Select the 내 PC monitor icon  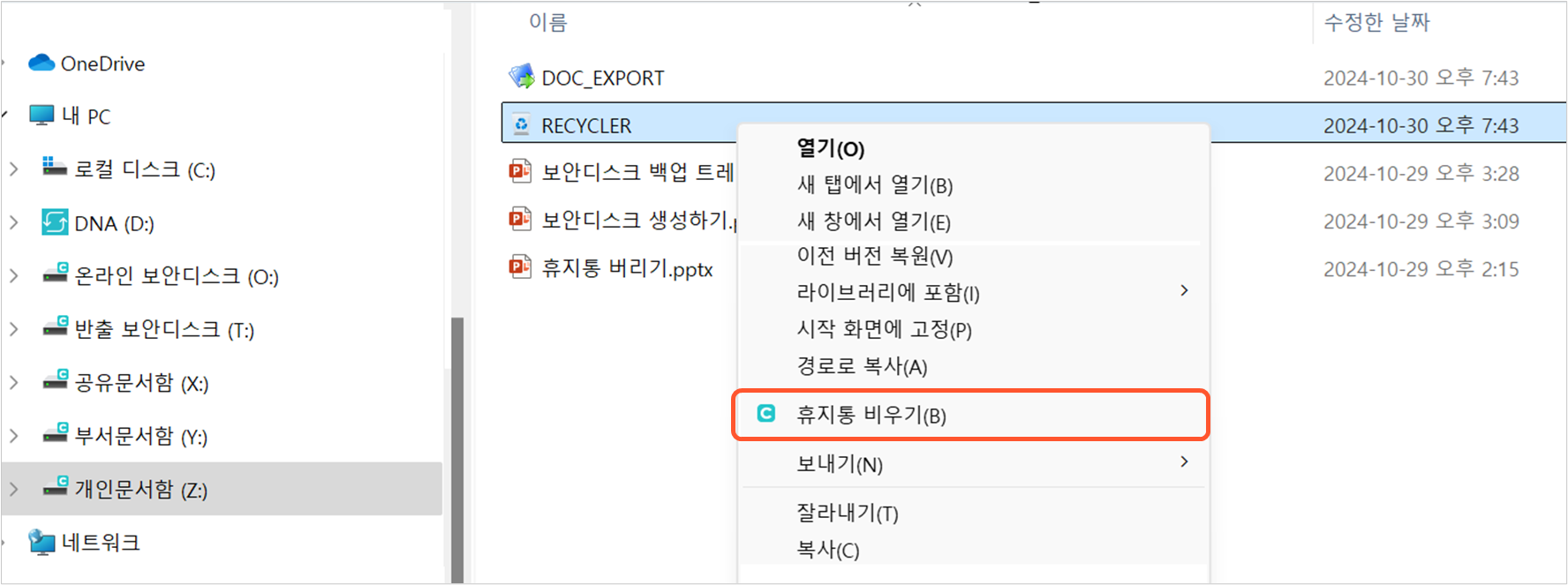[41, 116]
